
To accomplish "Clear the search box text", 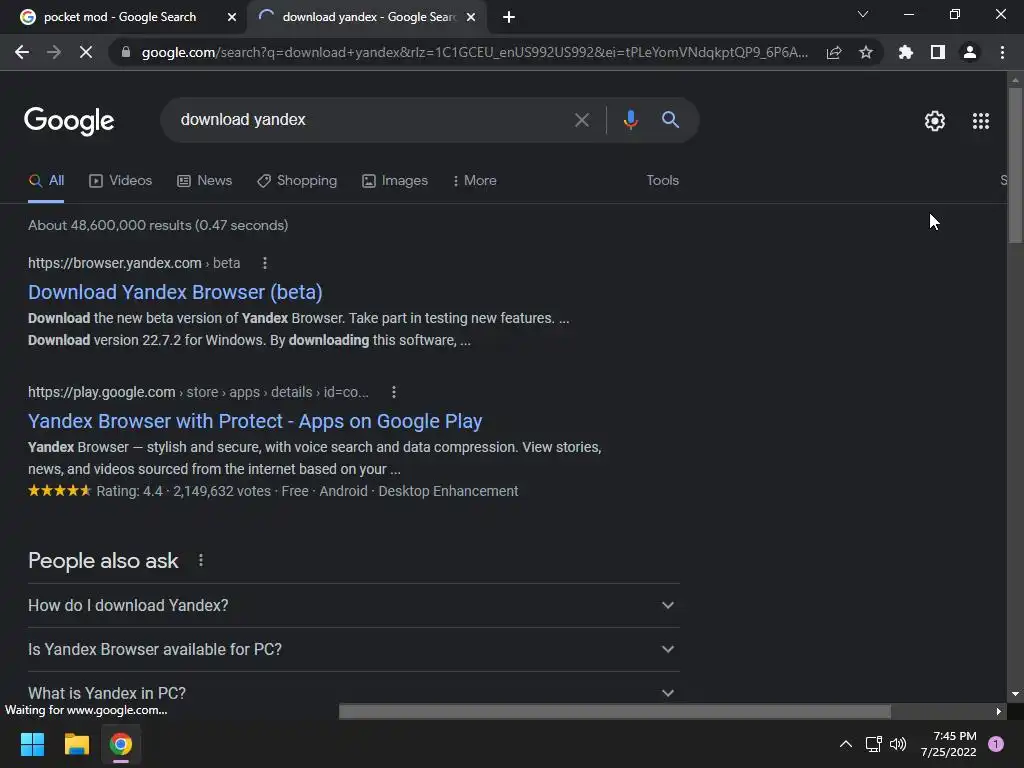I will pyautogui.click(x=582, y=120).
